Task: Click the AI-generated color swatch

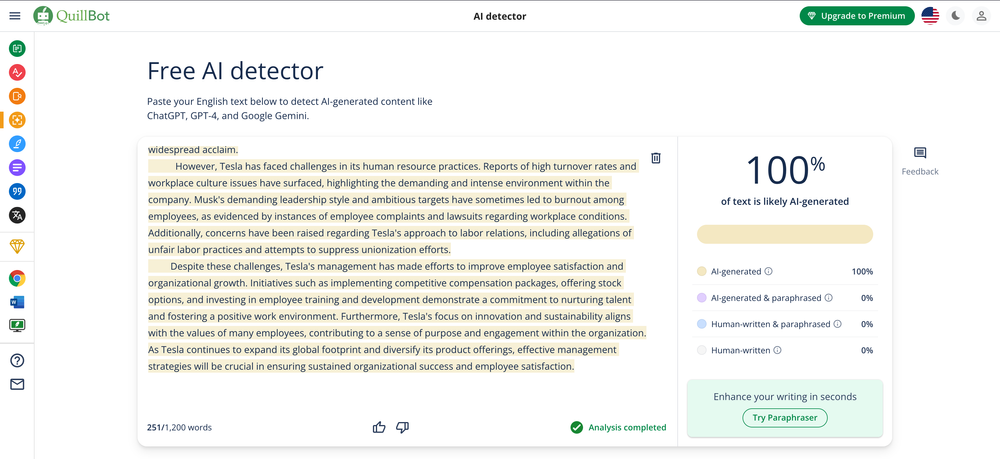Action: coord(702,272)
